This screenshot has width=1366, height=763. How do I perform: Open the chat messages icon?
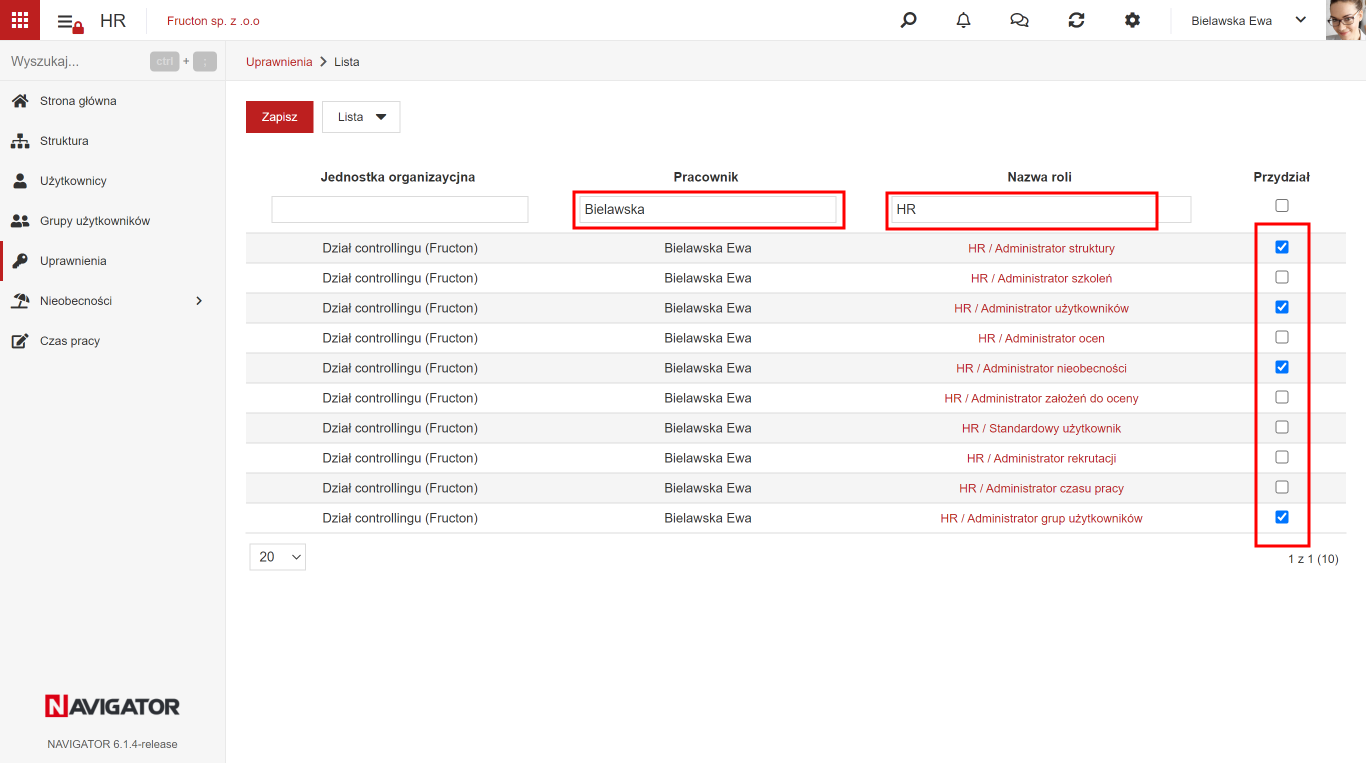click(x=1020, y=20)
